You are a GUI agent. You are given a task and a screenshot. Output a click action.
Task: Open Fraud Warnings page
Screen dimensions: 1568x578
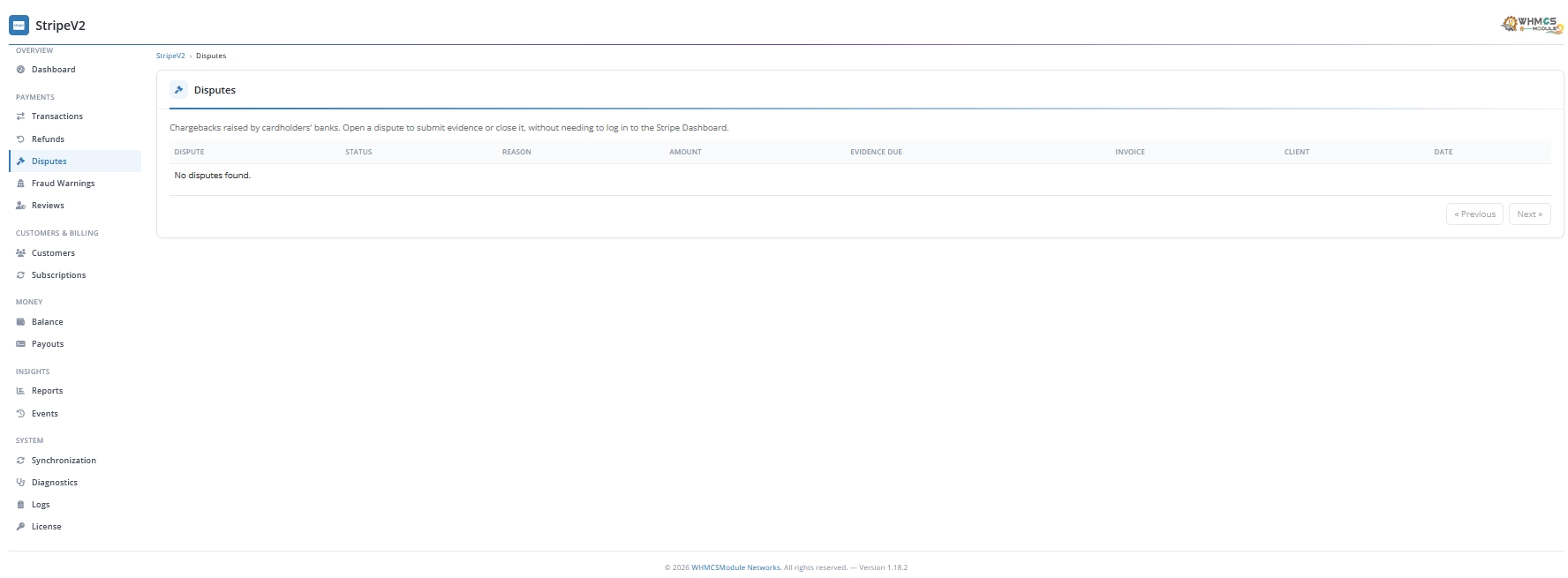[x=75, y=184]
